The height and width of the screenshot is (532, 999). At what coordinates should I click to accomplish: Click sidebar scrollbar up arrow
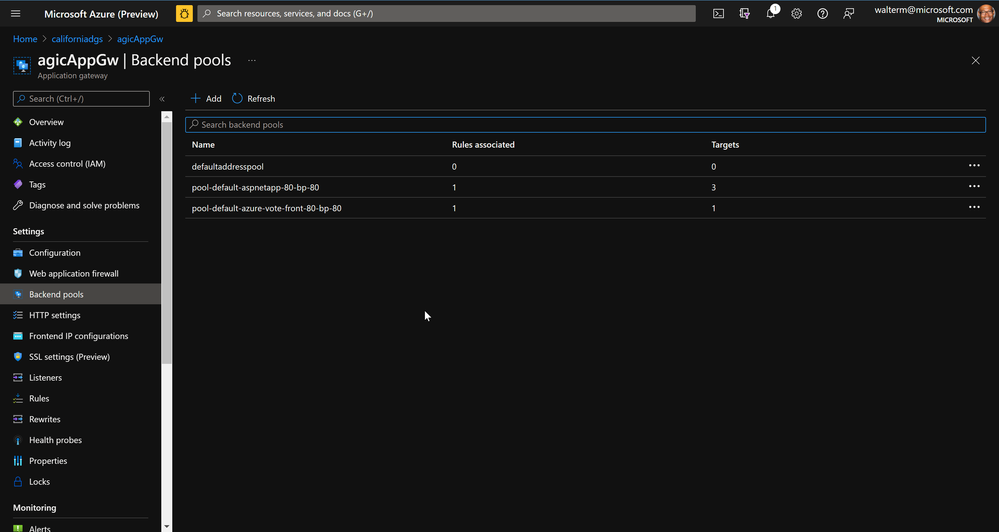pyautogui.click(x=167, y=117)
